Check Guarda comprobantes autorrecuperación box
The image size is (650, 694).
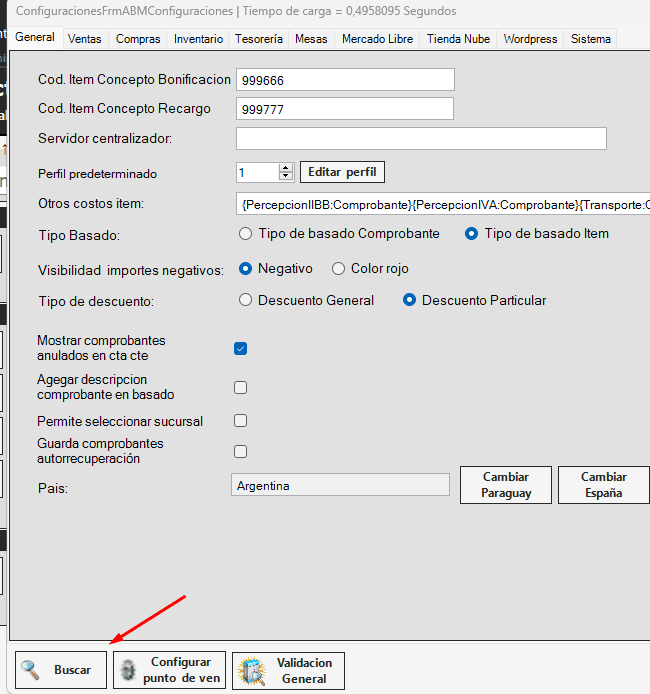(240, 451)
